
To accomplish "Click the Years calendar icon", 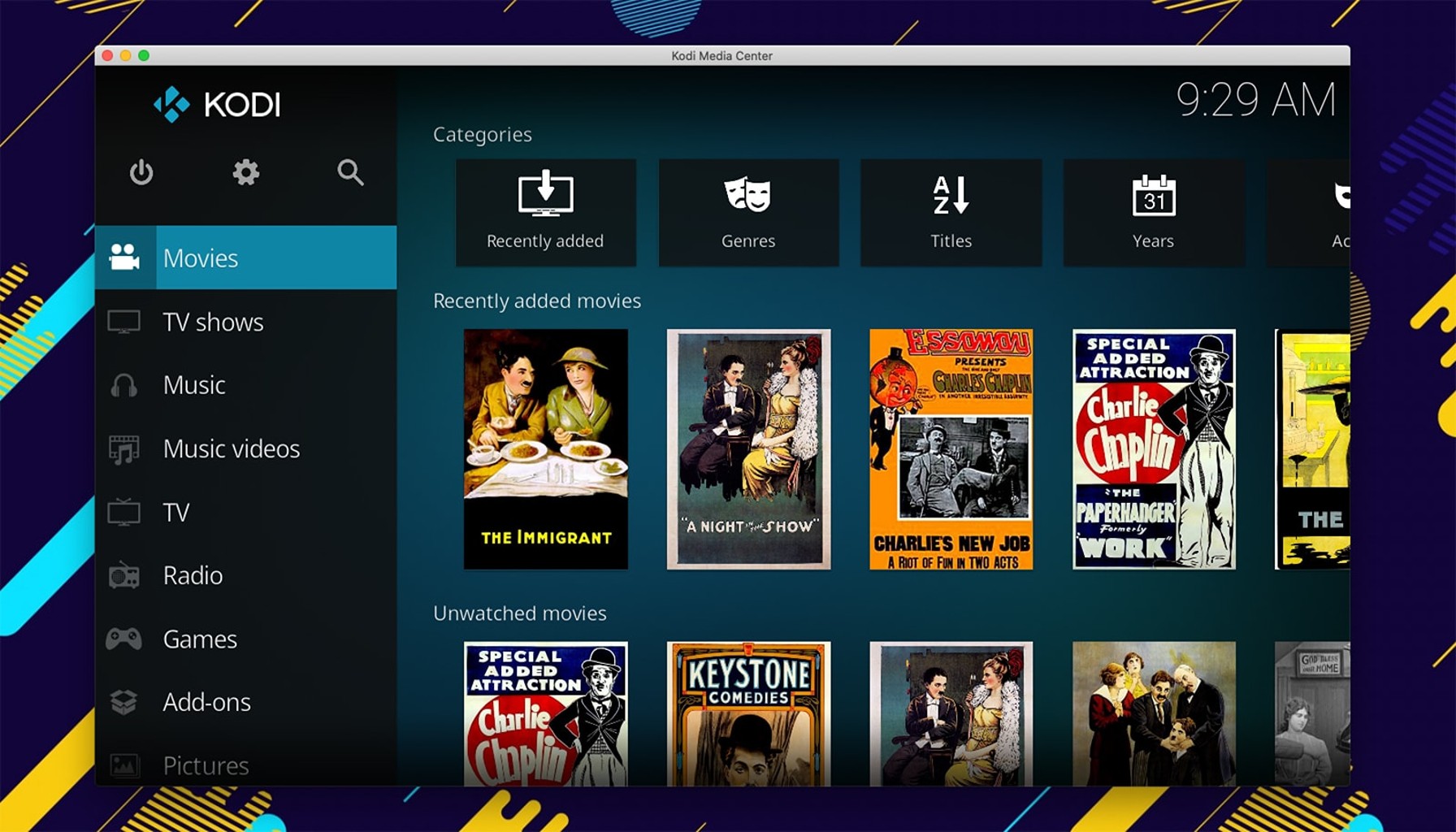I will pyautogui.click(x=1154, y=195).
